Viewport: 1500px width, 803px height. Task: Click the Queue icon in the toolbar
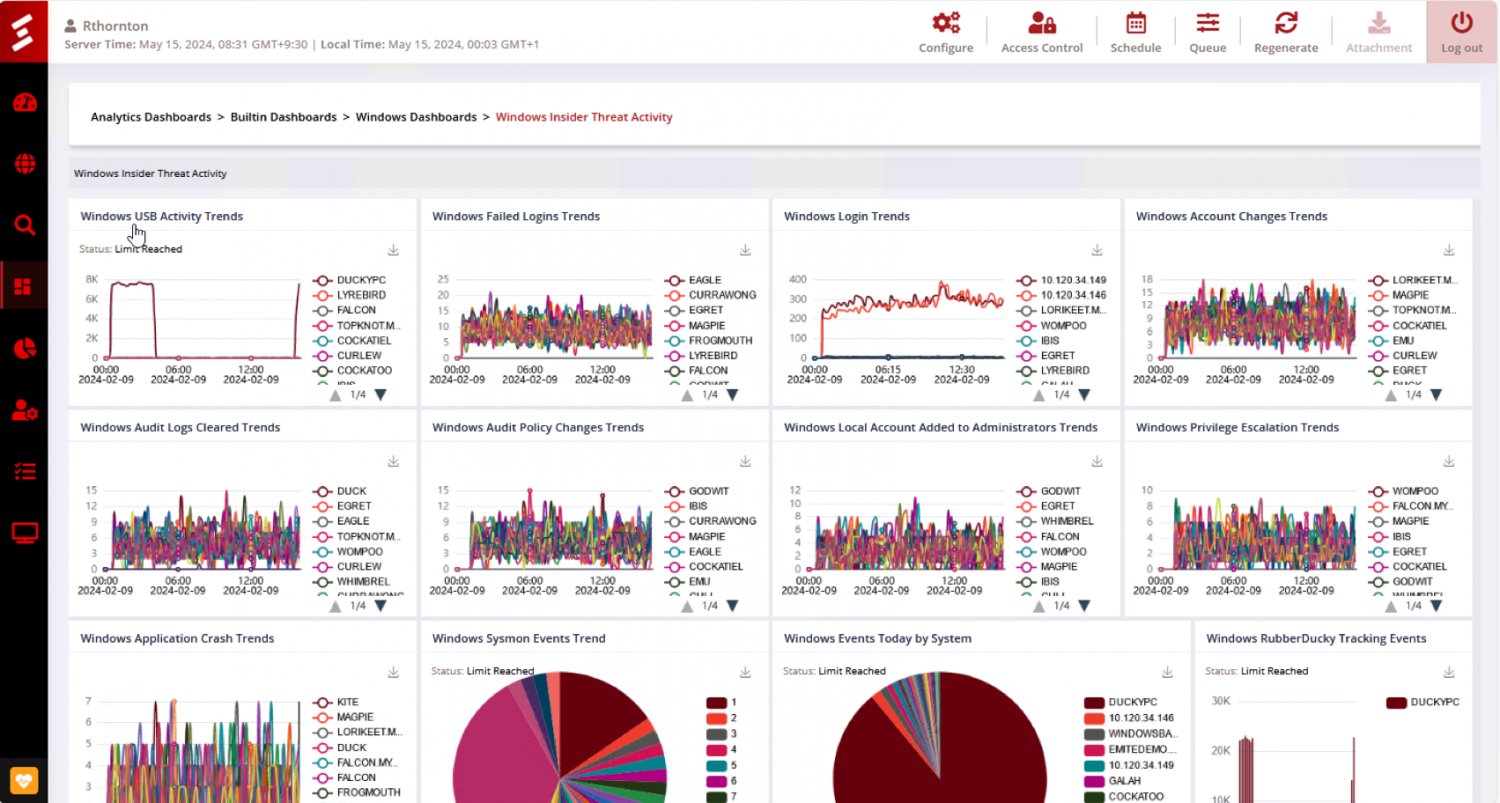click(1207, 31)
